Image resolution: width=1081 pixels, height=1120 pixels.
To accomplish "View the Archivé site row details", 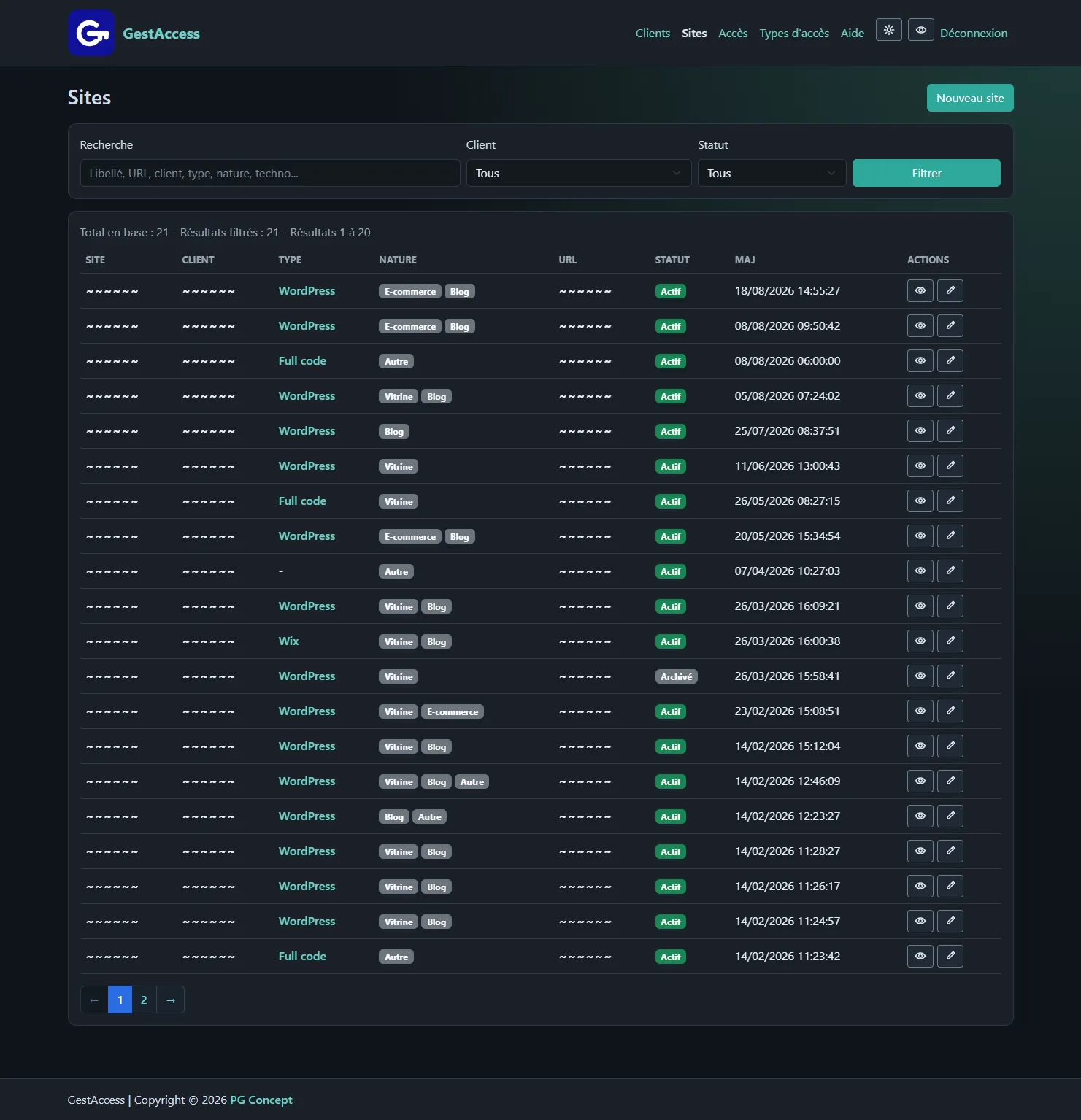I will 920,676.
